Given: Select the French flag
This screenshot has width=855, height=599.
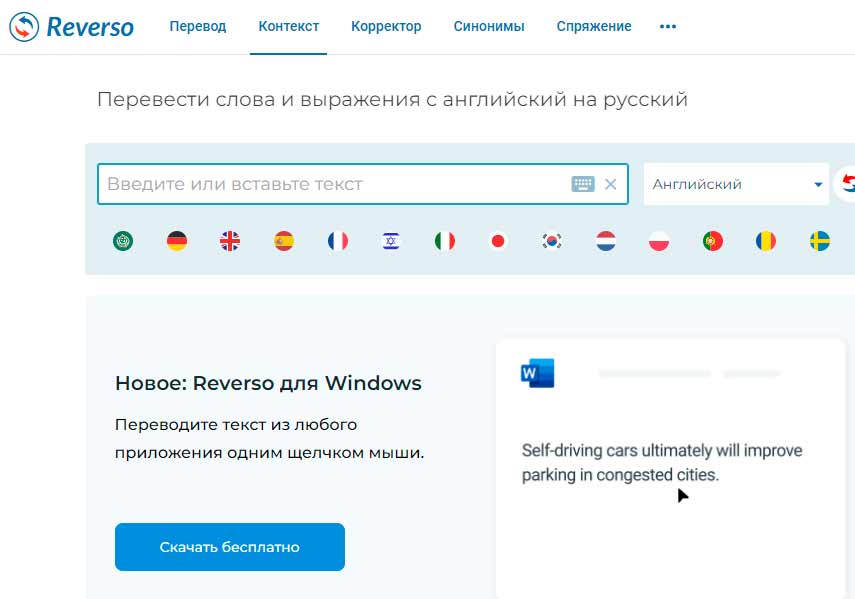Looking at the screenshot, I should [338, 241].
